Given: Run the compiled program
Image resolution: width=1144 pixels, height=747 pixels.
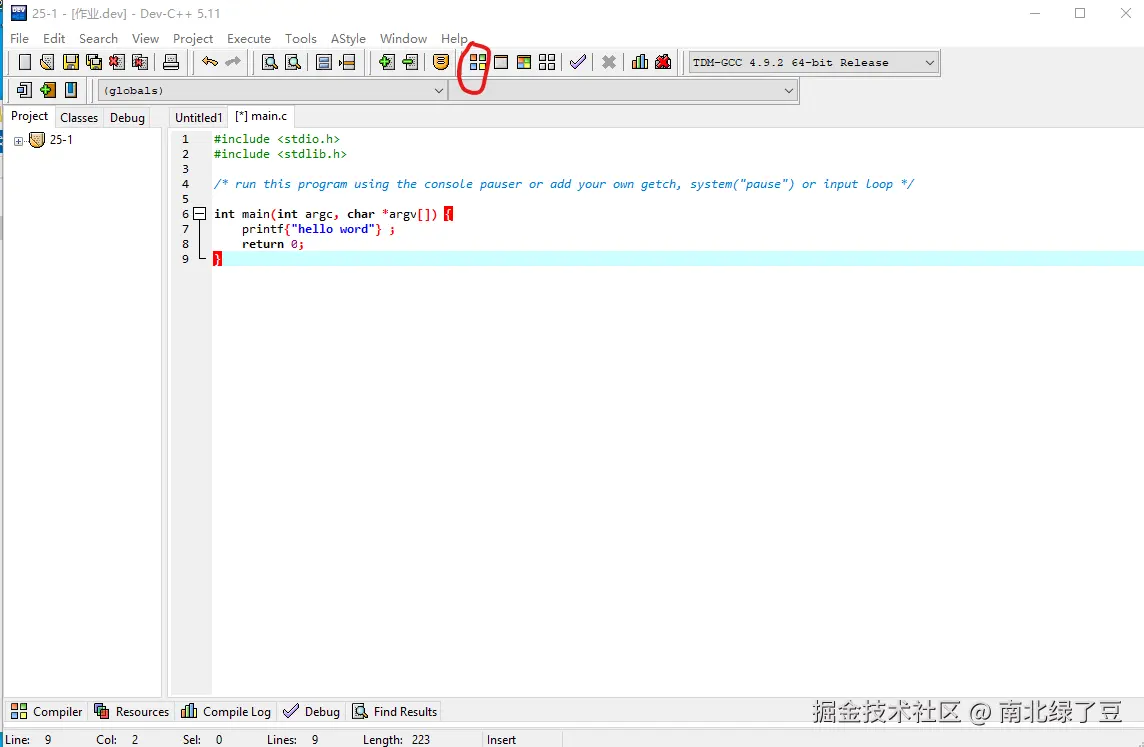Looking at the screenshot, I should coord(500,62).
